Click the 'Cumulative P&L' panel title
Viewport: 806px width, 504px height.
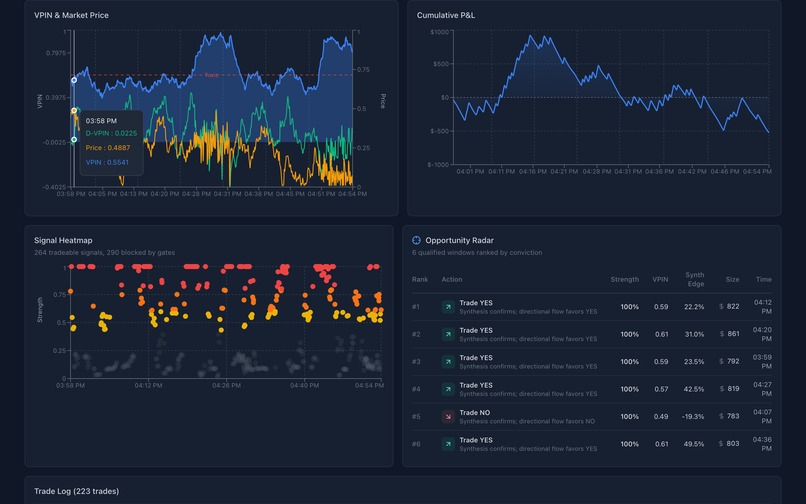tap(446, 15)
